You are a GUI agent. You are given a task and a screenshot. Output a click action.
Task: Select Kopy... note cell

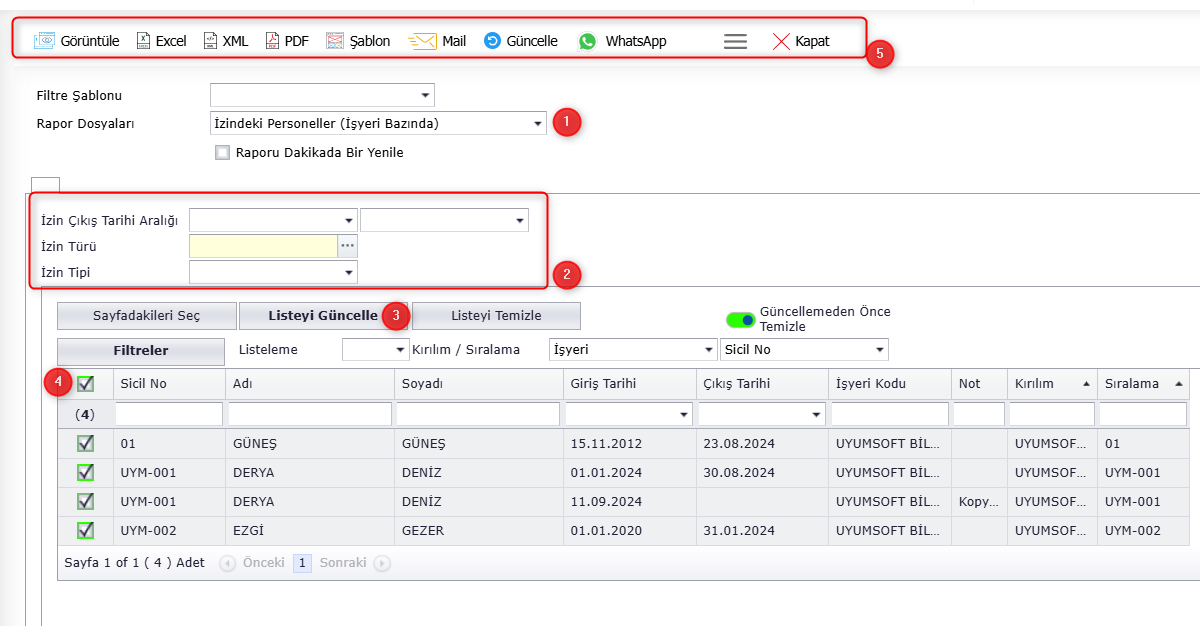pos(979,501)
